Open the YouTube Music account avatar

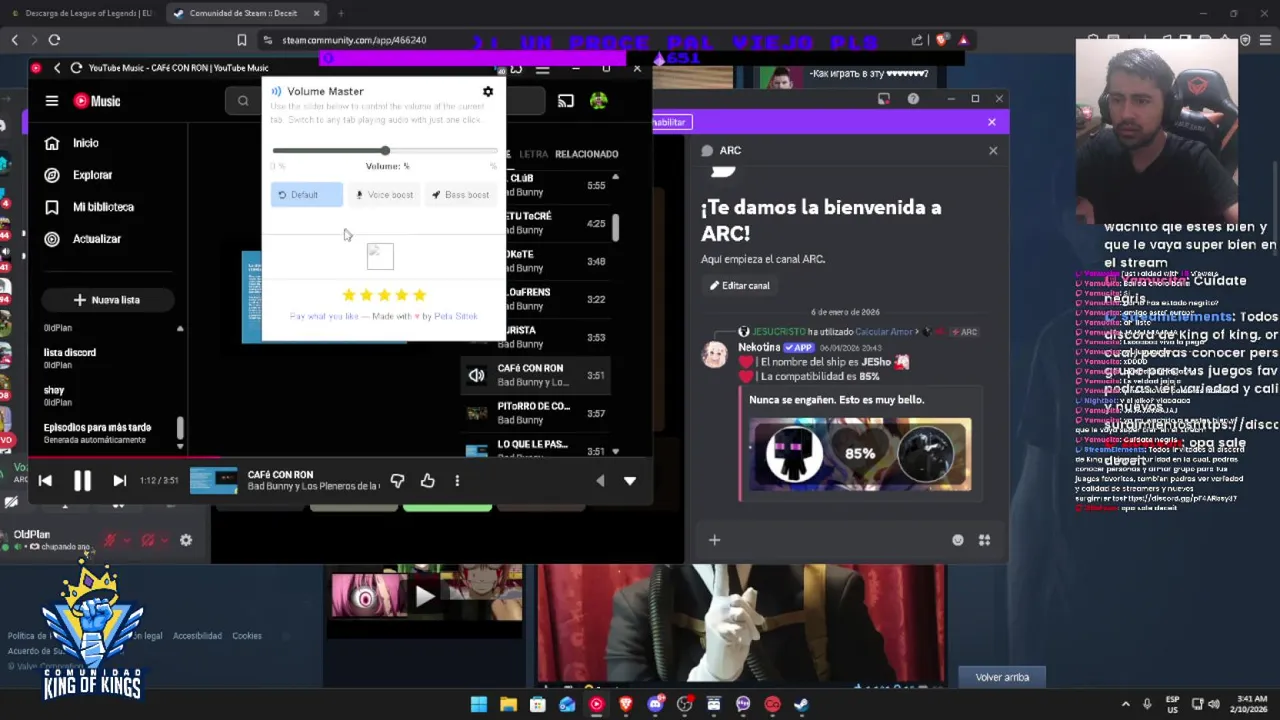pyautogui.click(x=598, y=100)
